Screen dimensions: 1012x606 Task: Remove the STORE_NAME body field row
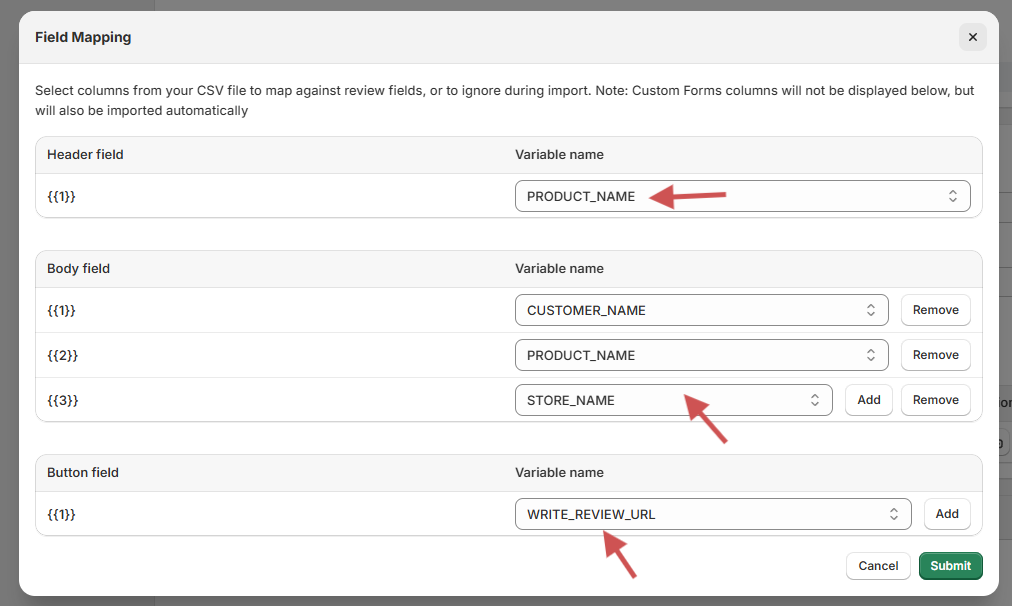[935, 400]
